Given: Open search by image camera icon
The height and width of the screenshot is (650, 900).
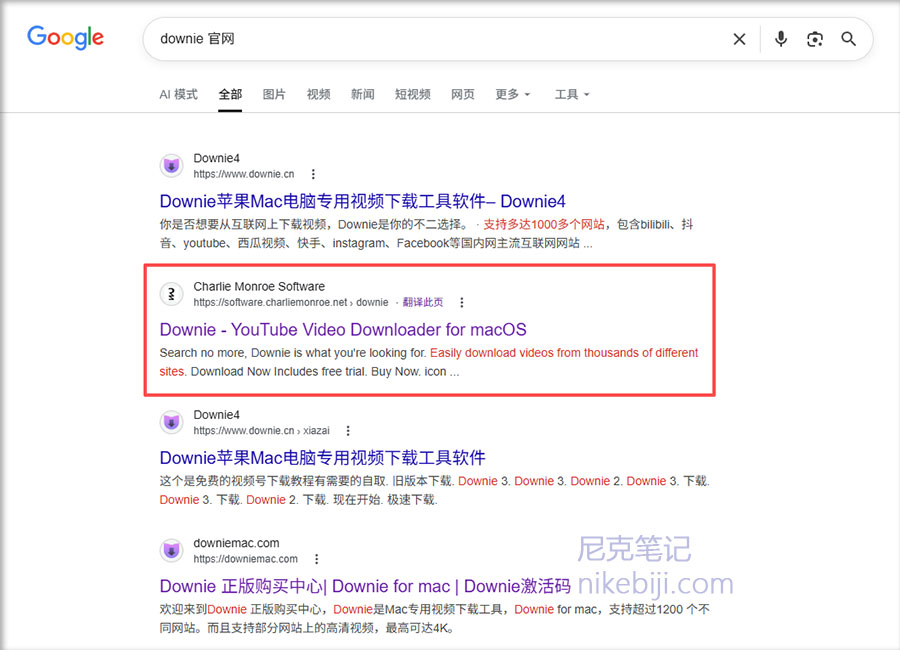Looking at the screenshot, I should 814,39.
